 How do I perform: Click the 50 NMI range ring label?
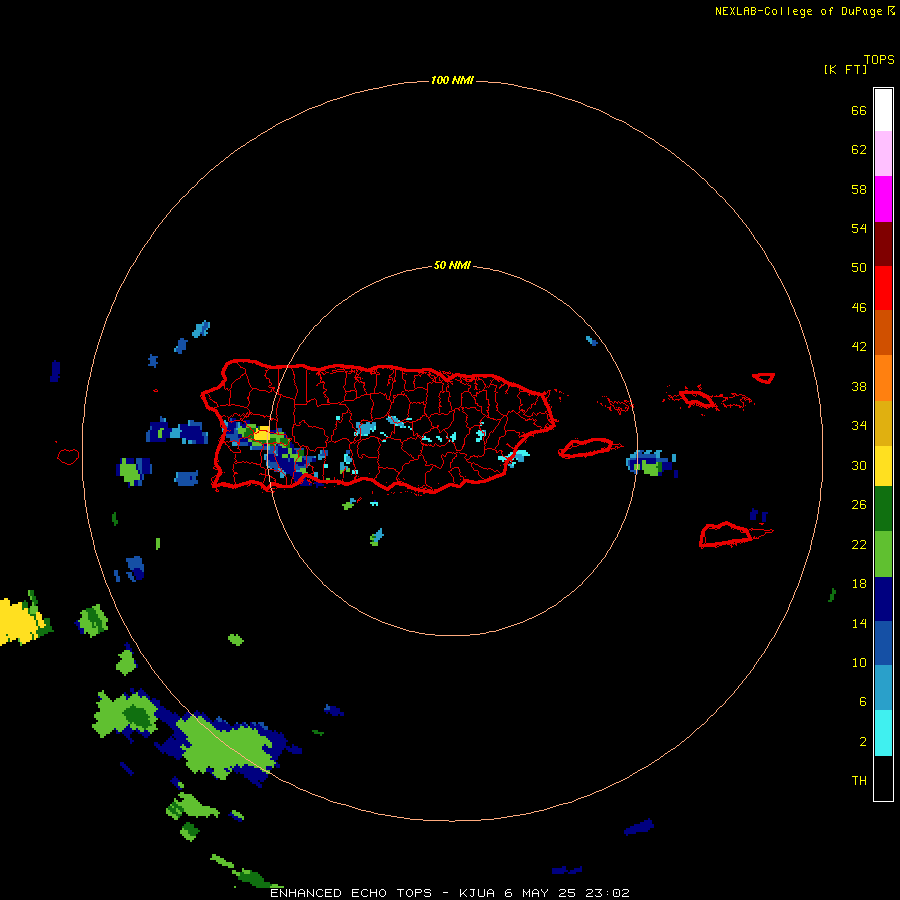click(452, 265)
